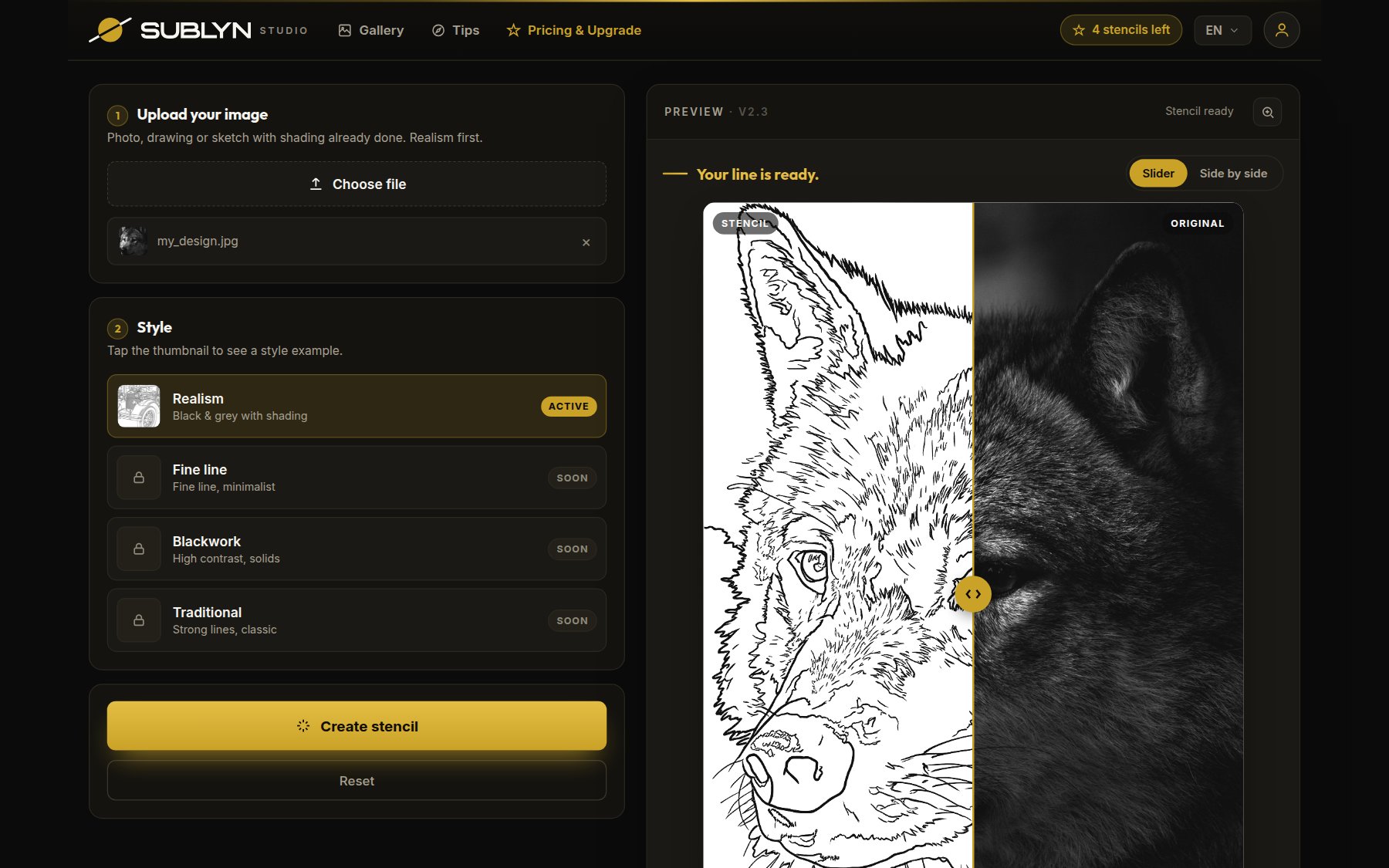Click the SOON badge on Fine line
The image size is (1389, 868).
pos(572,478)
